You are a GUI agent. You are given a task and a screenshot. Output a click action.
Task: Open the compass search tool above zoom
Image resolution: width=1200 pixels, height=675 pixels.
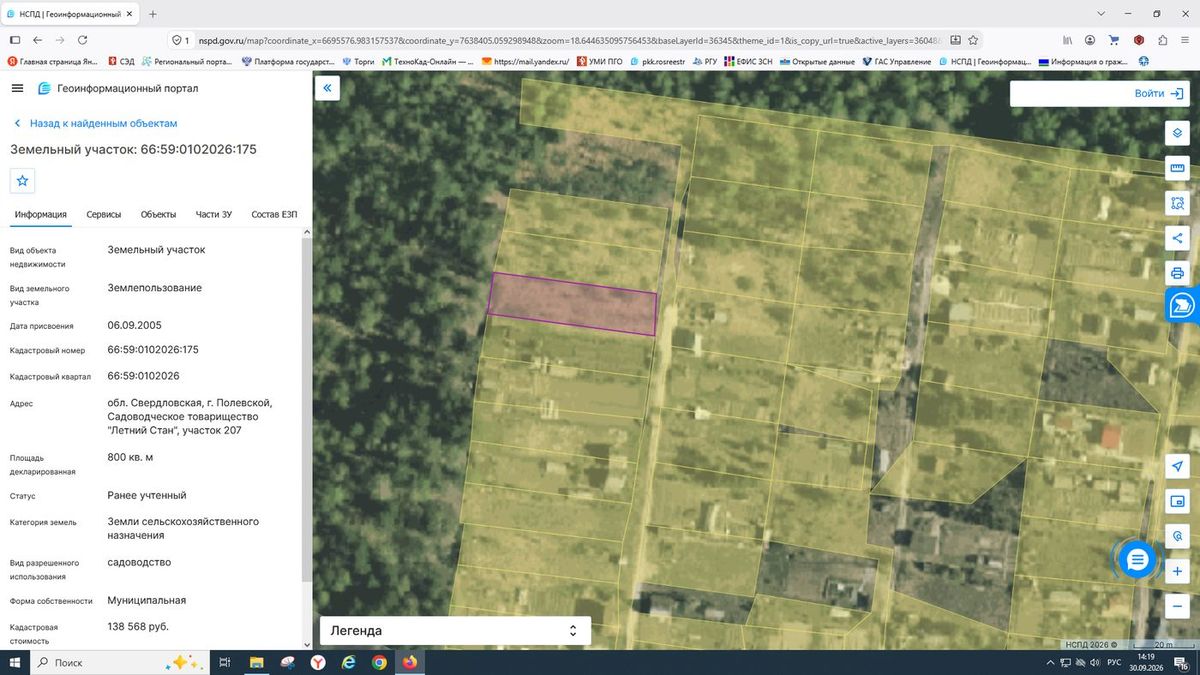point(1177,536)
